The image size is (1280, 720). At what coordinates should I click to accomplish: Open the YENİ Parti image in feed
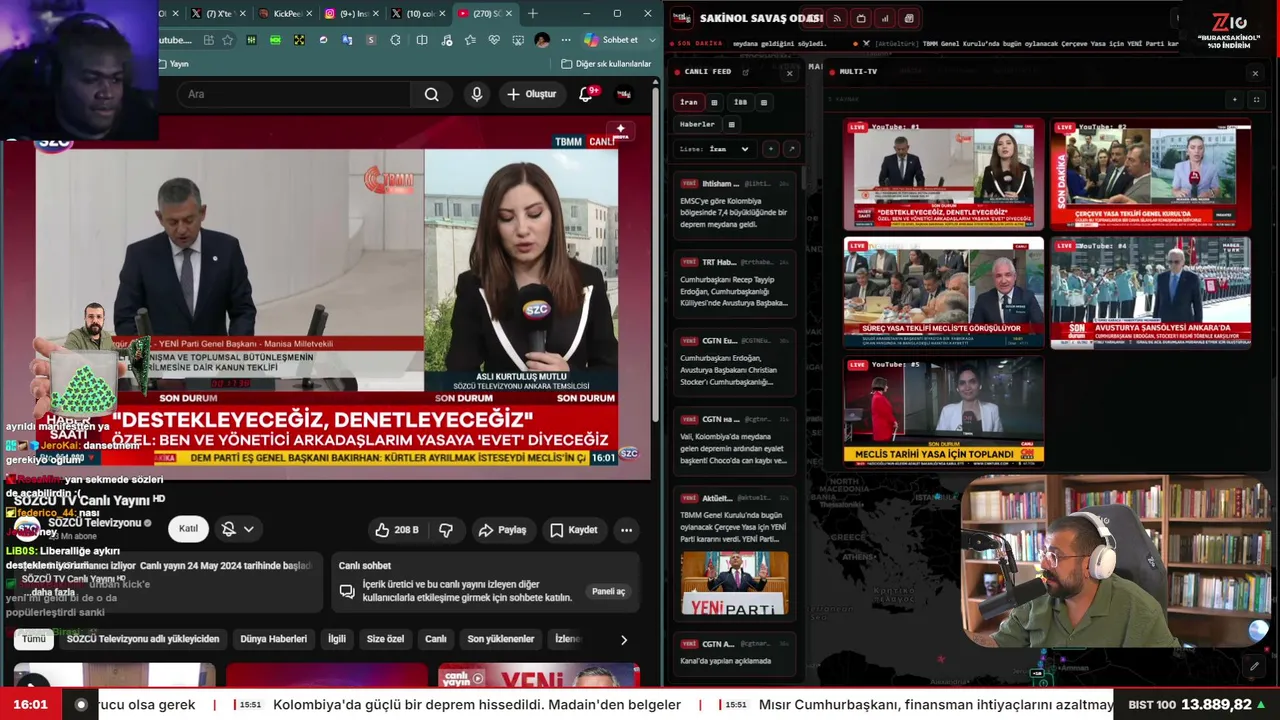click(x=735, y=582)
